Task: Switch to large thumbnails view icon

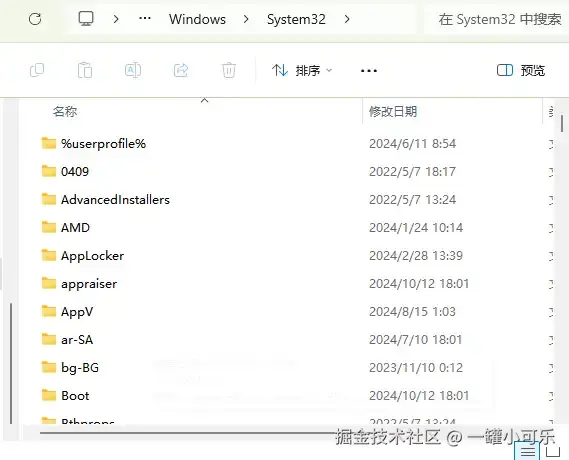Action: point(554,452)
